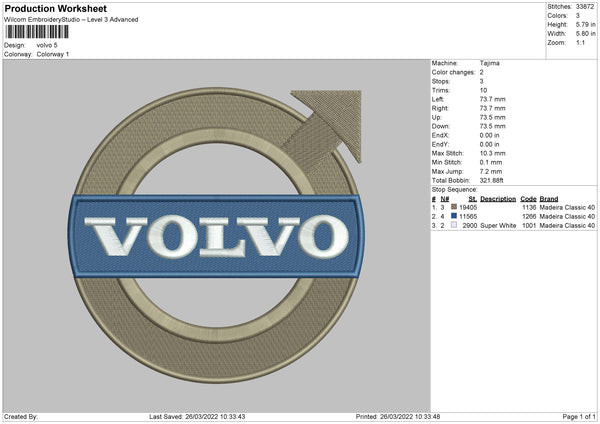Click the Code column header

pyautogui.click(x=528, y=199)
